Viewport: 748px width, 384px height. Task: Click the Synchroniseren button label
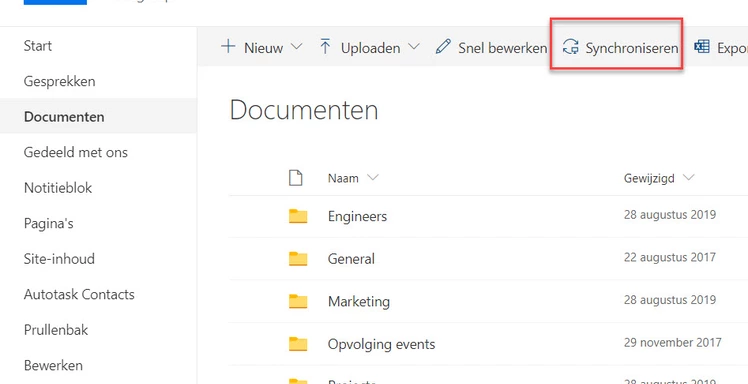[x=632, y=48]
